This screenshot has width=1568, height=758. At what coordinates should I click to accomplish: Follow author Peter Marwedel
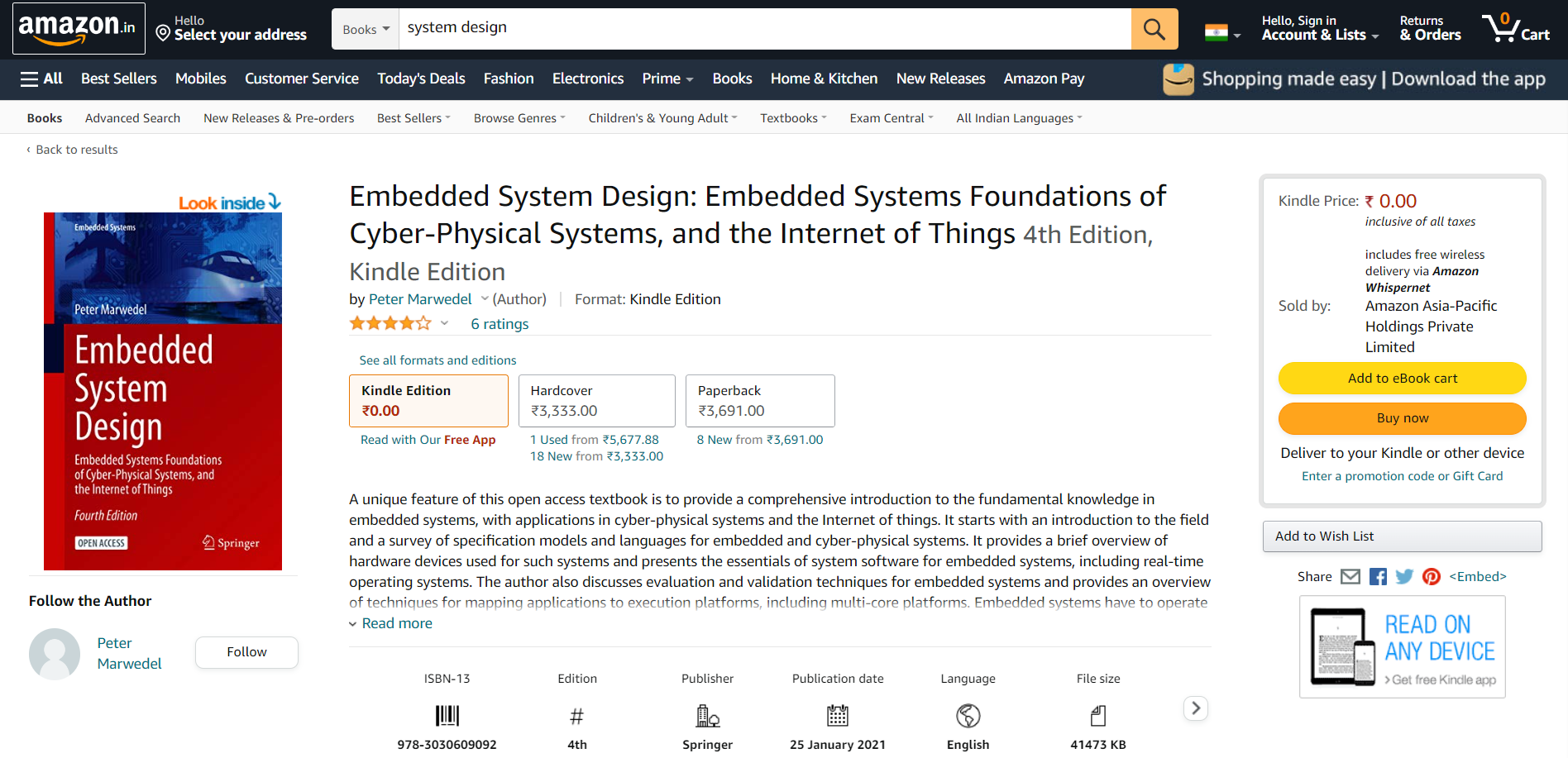click(246, 652)
